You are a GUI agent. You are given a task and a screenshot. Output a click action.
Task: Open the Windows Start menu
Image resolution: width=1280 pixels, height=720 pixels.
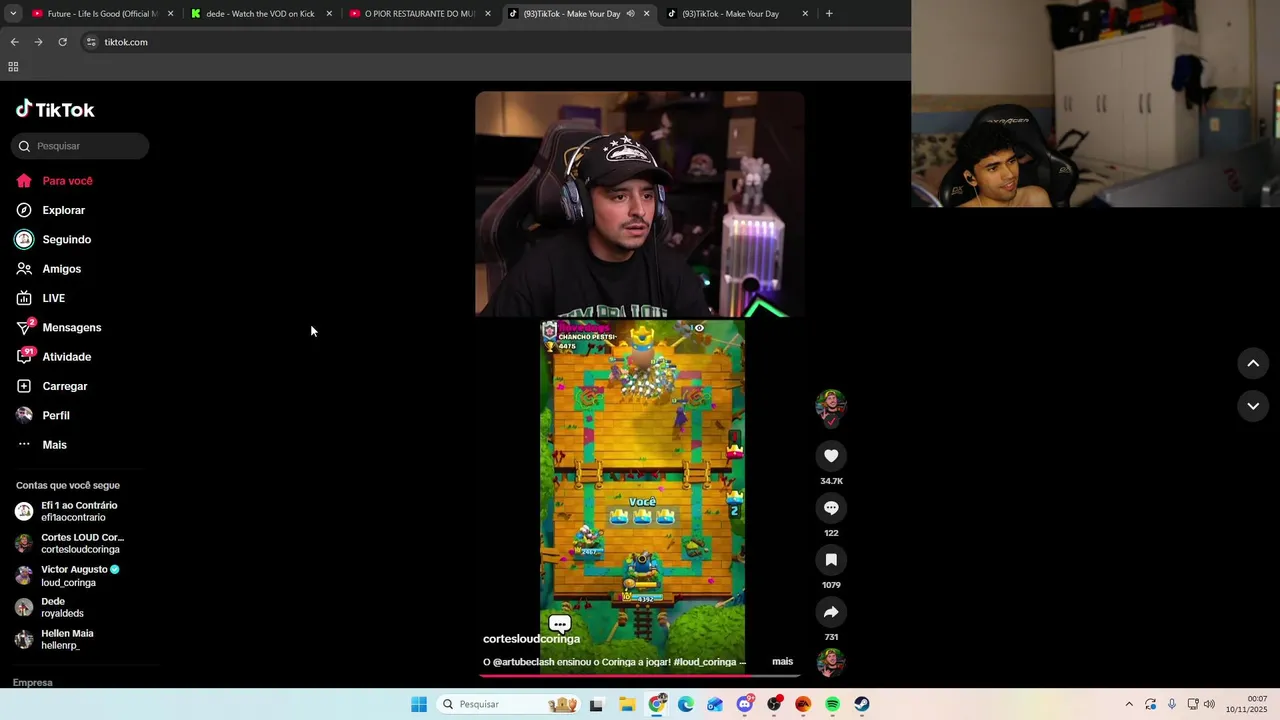419,704
